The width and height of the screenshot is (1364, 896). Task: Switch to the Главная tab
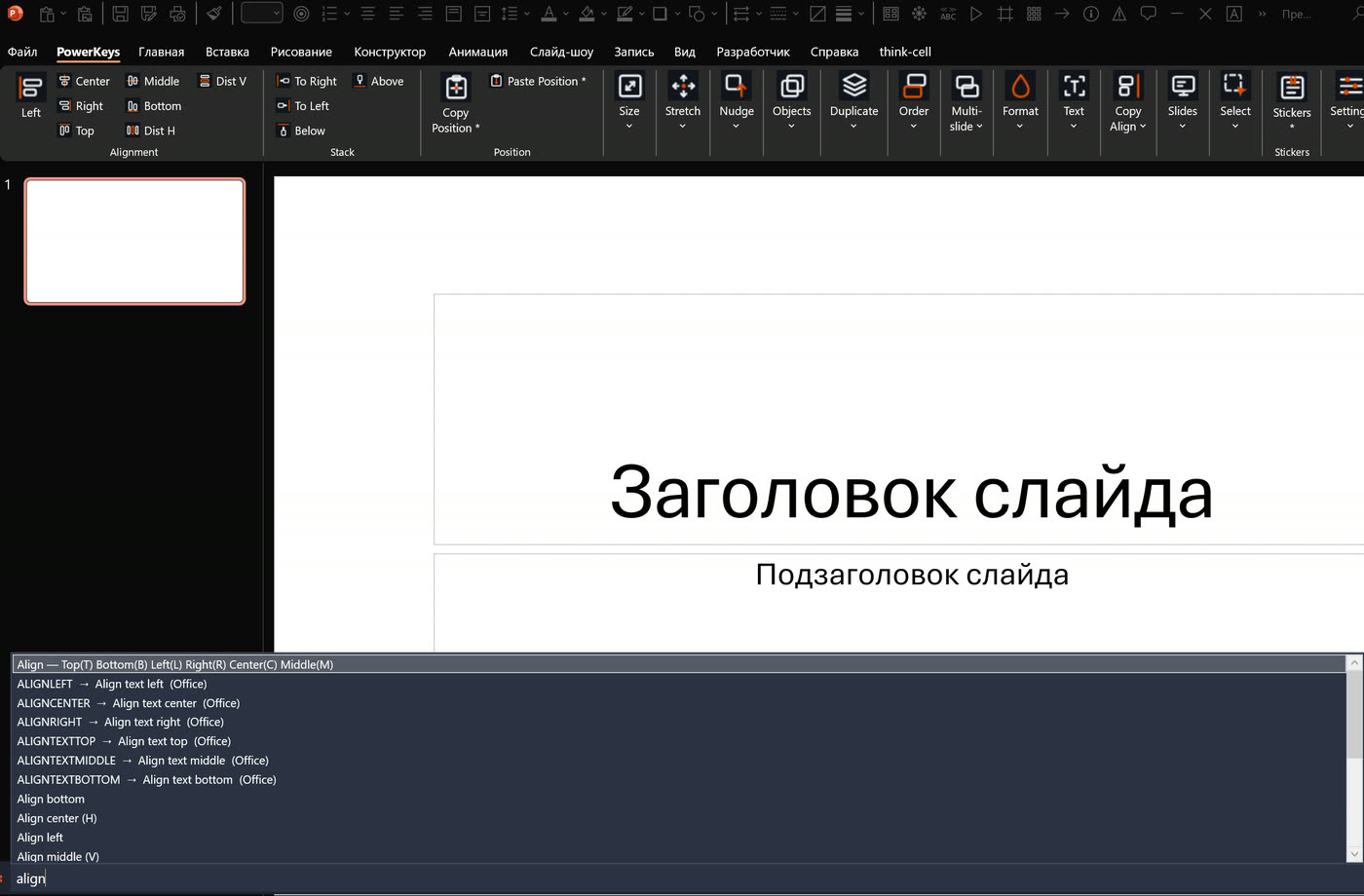(162, 52)
